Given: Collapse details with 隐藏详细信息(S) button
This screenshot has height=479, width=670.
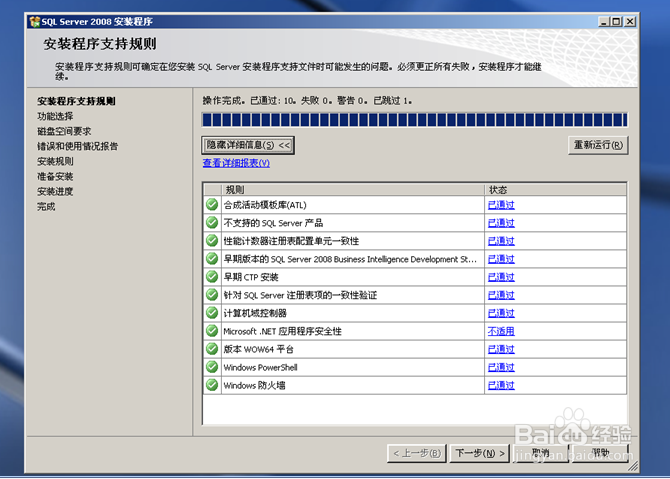Looking at the screenshot, I should [248, 145].
